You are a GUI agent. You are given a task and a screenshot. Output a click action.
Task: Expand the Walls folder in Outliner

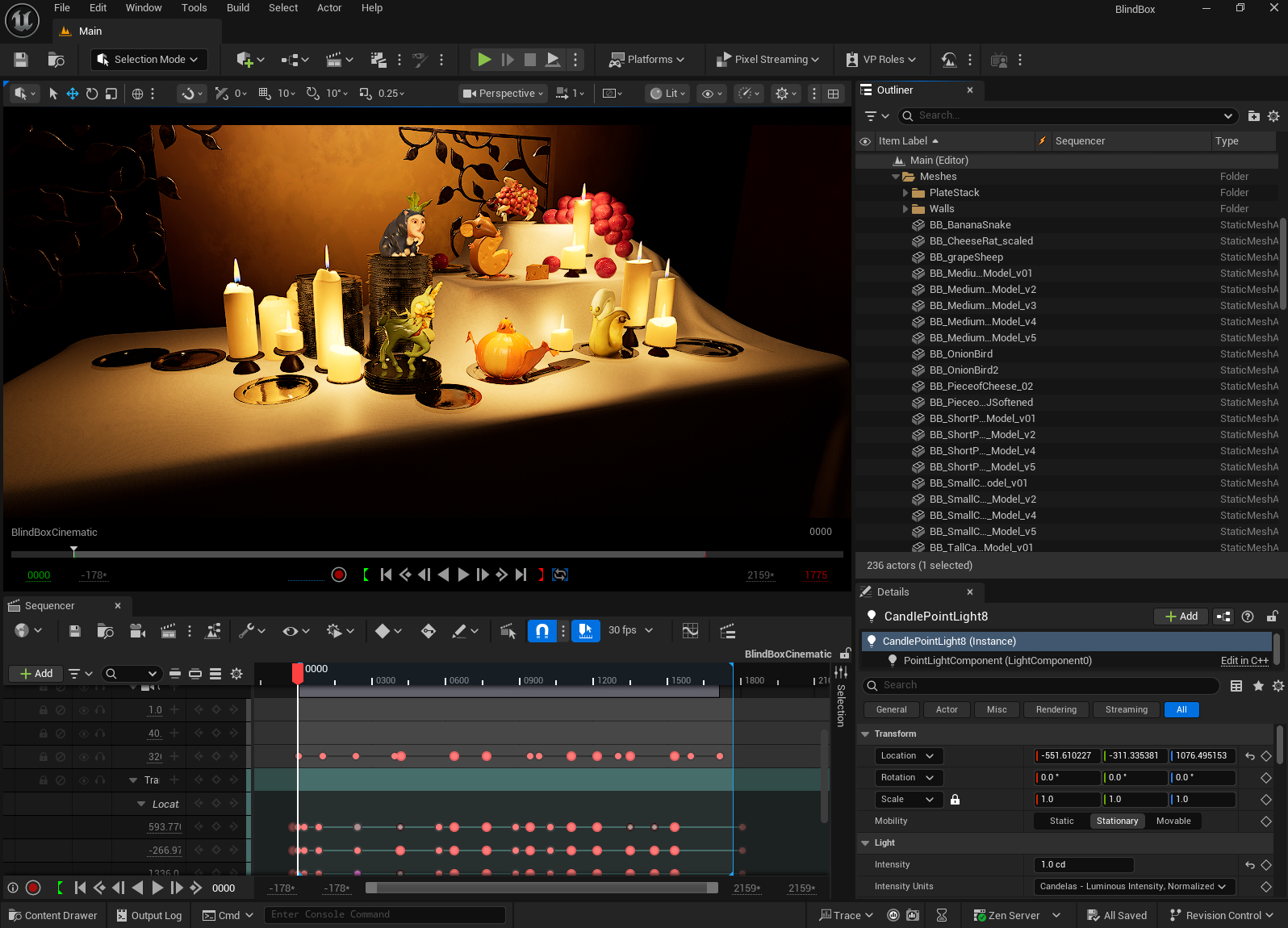[905, 209]
